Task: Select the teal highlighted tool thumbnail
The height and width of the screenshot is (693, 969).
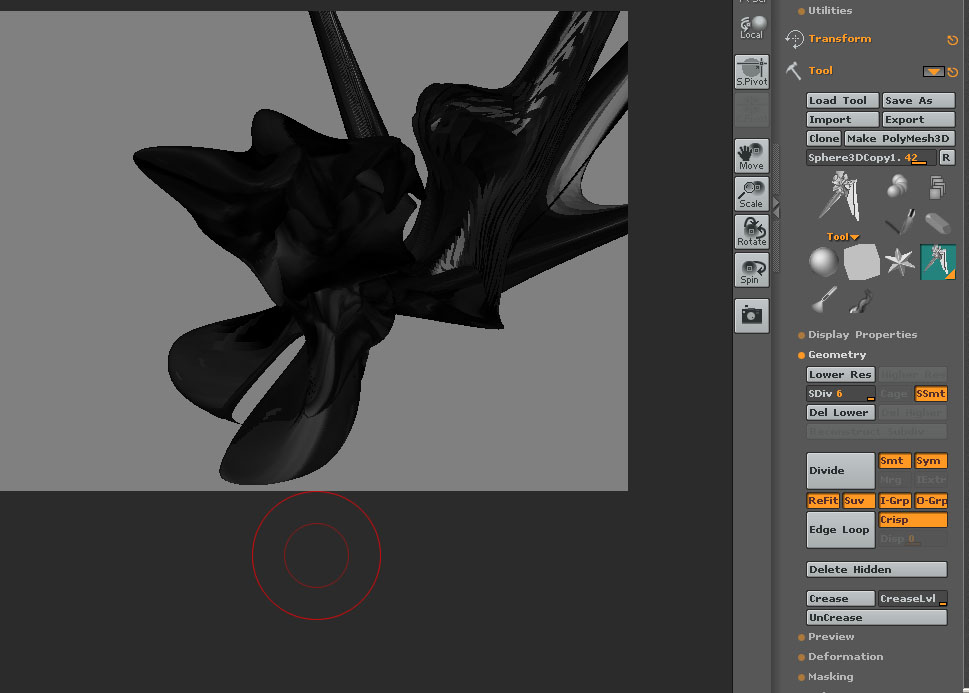Action: coord(937,261)
